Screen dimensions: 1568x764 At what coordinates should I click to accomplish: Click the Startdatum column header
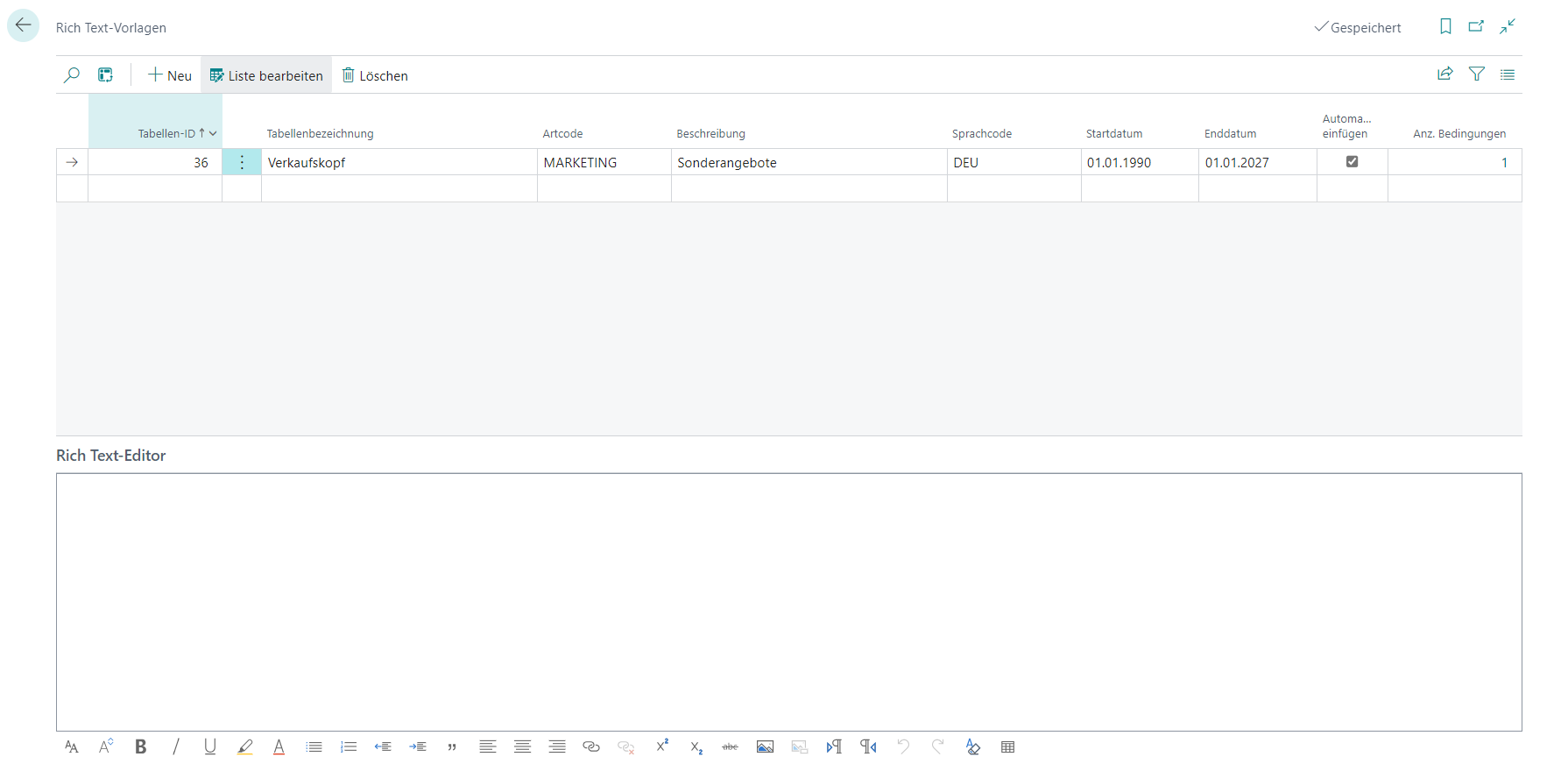(1113, 133)
